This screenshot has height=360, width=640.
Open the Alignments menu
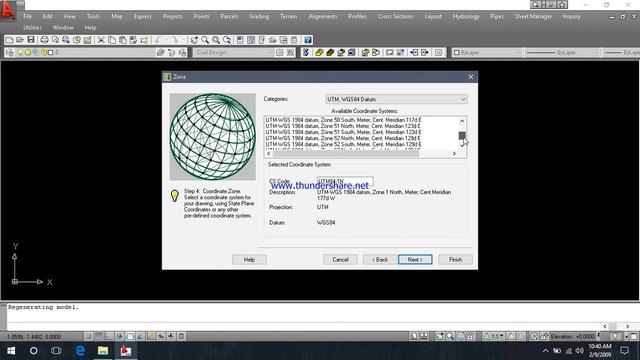tap(323, 16)
